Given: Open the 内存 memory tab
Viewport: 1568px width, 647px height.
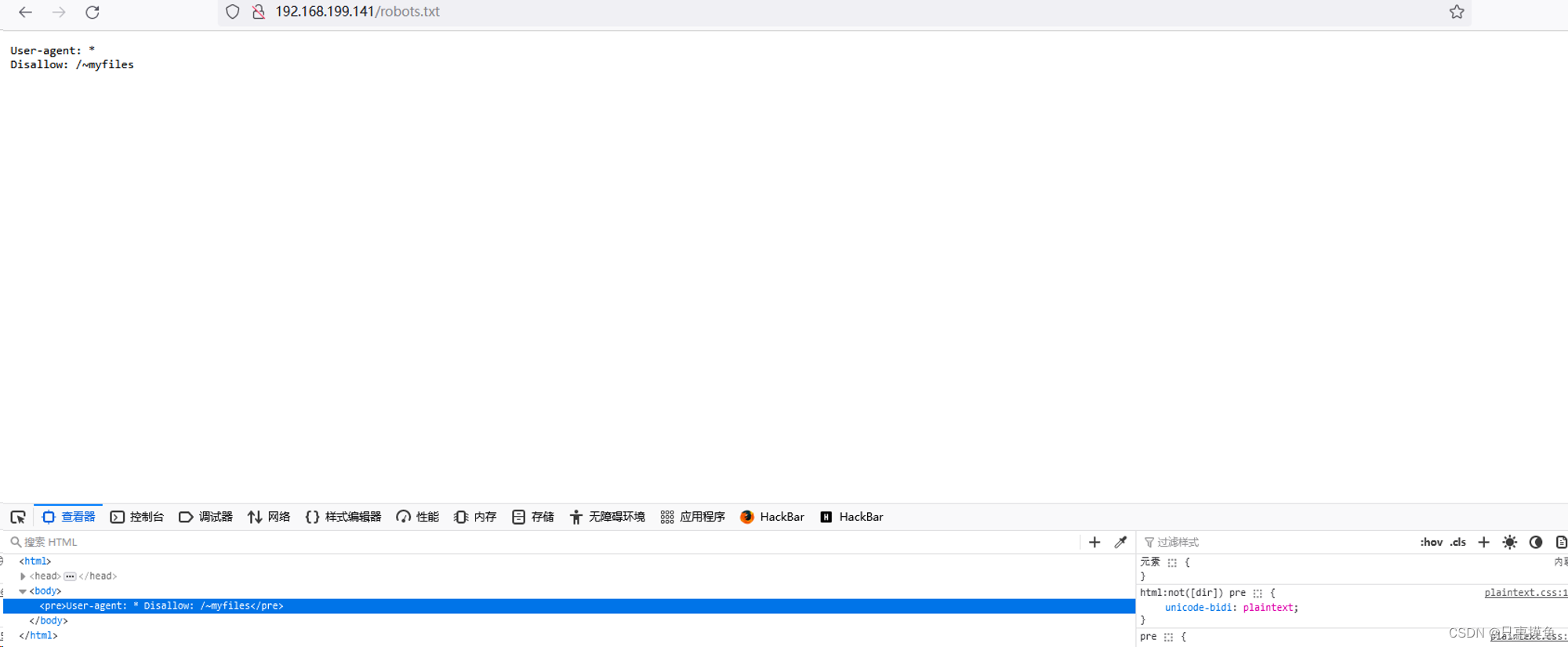Looking at the screenshot, I should pyautogui.click(x=475, y=517).
